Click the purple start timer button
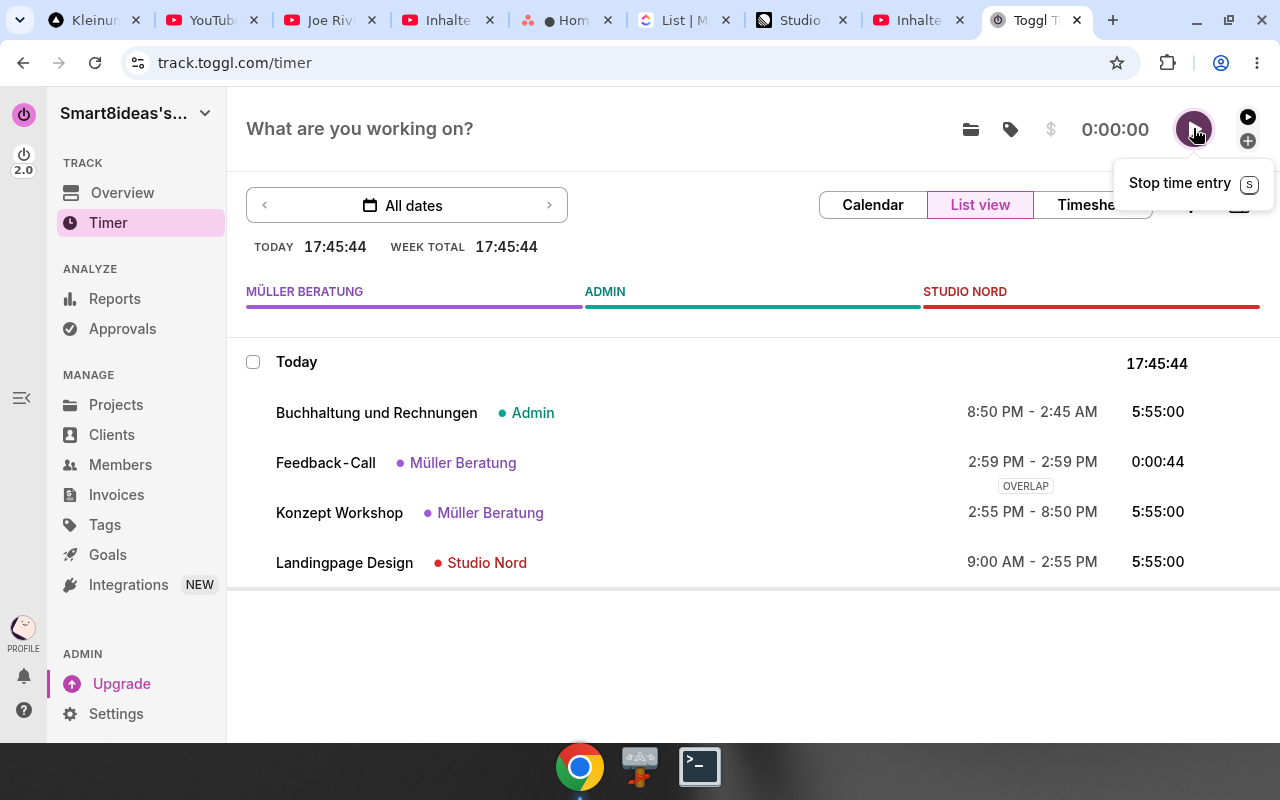1280x800 pixels. click(x=1193, y=129)
